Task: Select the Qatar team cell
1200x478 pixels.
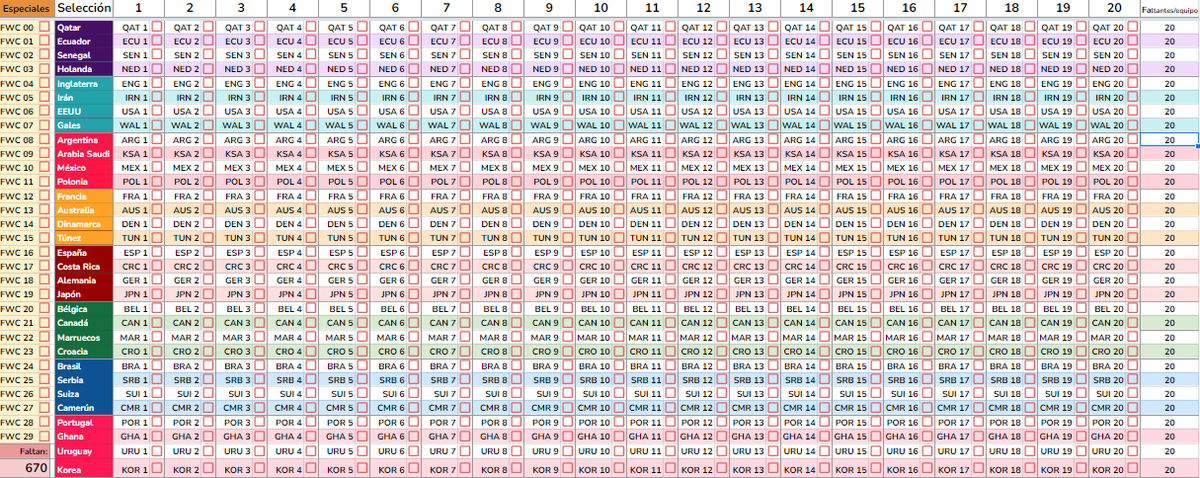Action: pos(84,27)
